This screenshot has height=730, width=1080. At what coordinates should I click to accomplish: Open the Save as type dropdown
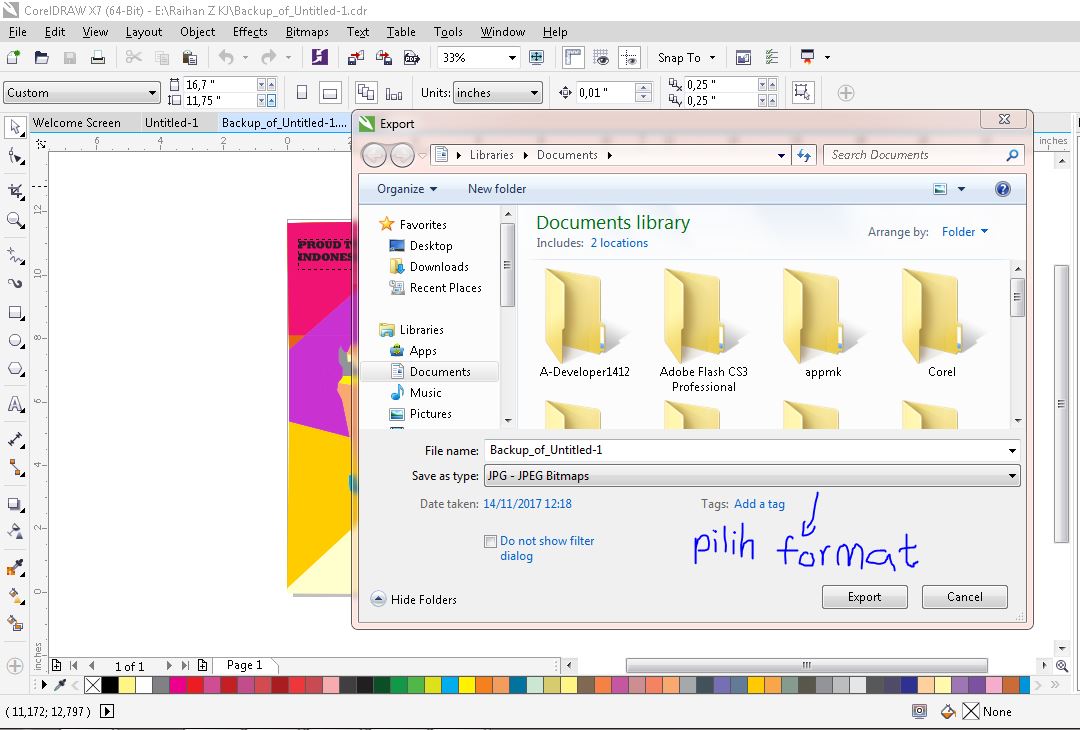click(x=1012, y=475)
